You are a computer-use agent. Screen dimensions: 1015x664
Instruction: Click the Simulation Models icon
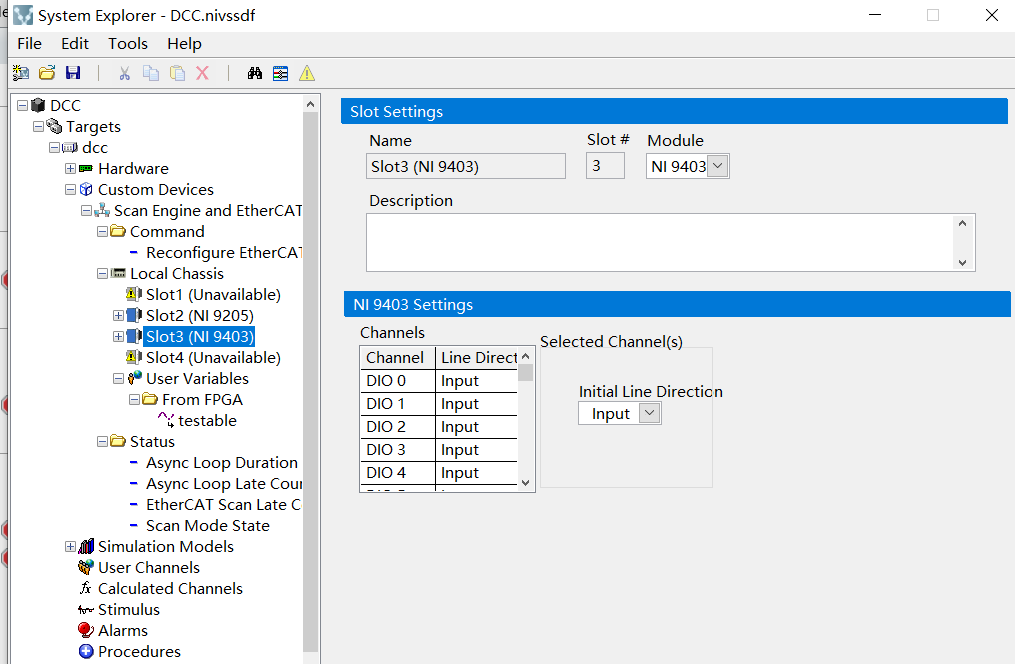85,546
